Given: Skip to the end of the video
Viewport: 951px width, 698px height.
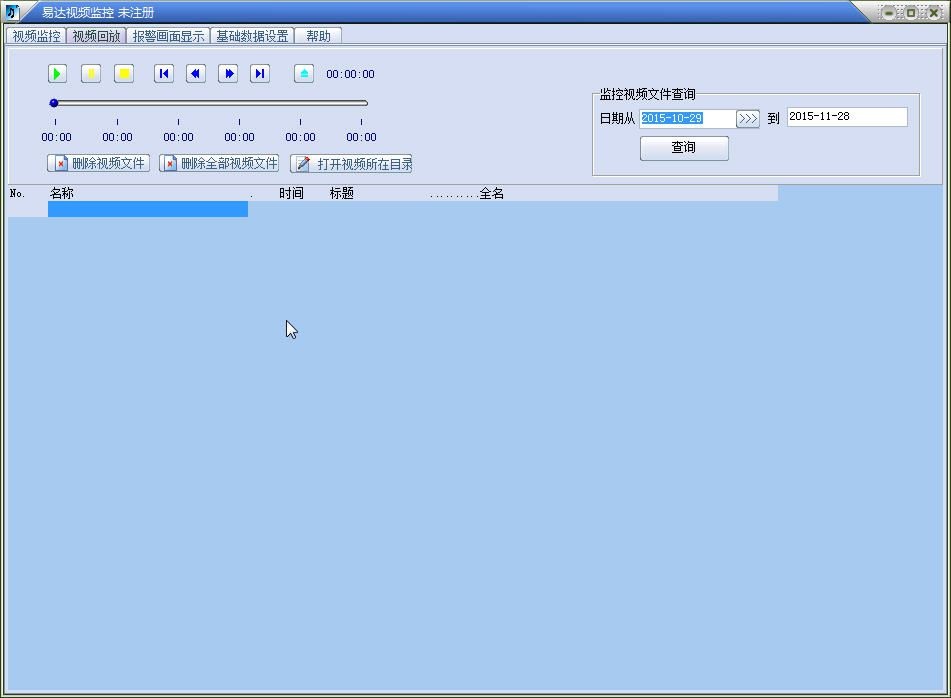Looking at the screenshot, I should 260,74.
